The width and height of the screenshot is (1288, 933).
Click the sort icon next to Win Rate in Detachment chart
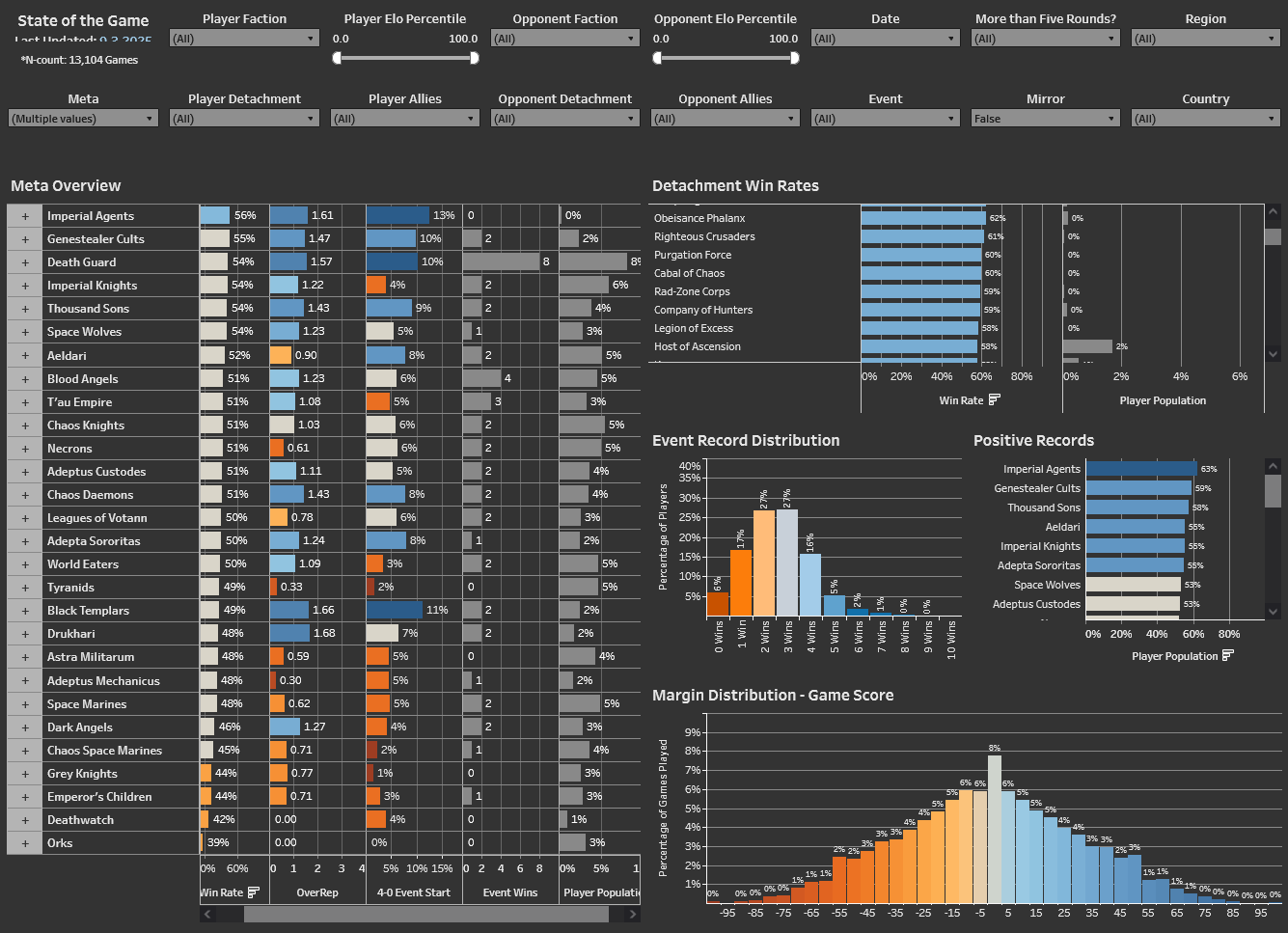click(x=995, y=399)
